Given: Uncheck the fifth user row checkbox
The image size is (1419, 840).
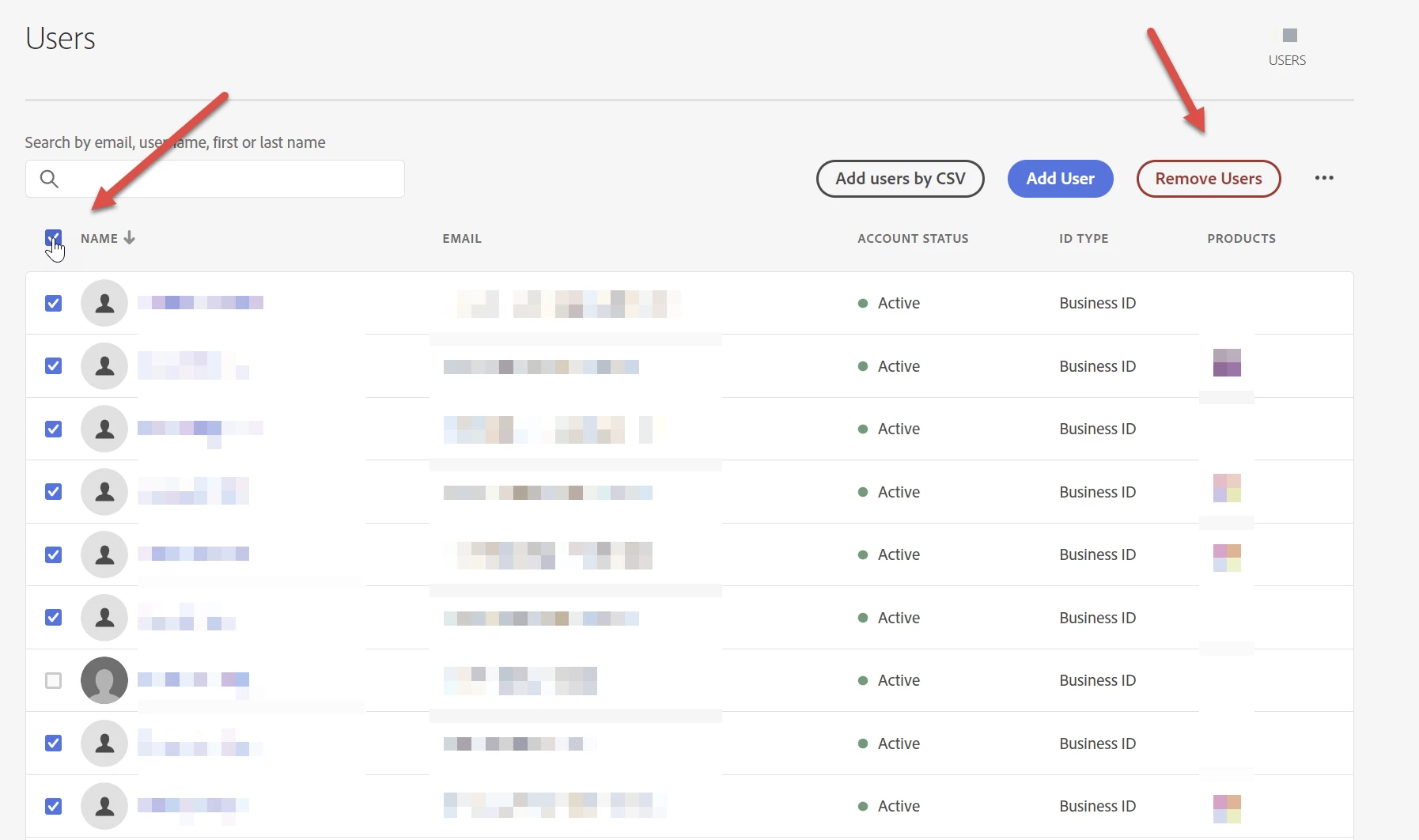Looking at the screenshot, I should [53, 554].
